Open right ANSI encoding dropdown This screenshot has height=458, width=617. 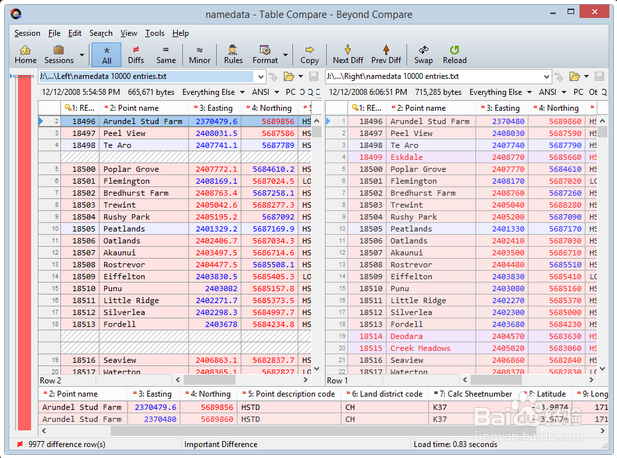pos(552,92)
